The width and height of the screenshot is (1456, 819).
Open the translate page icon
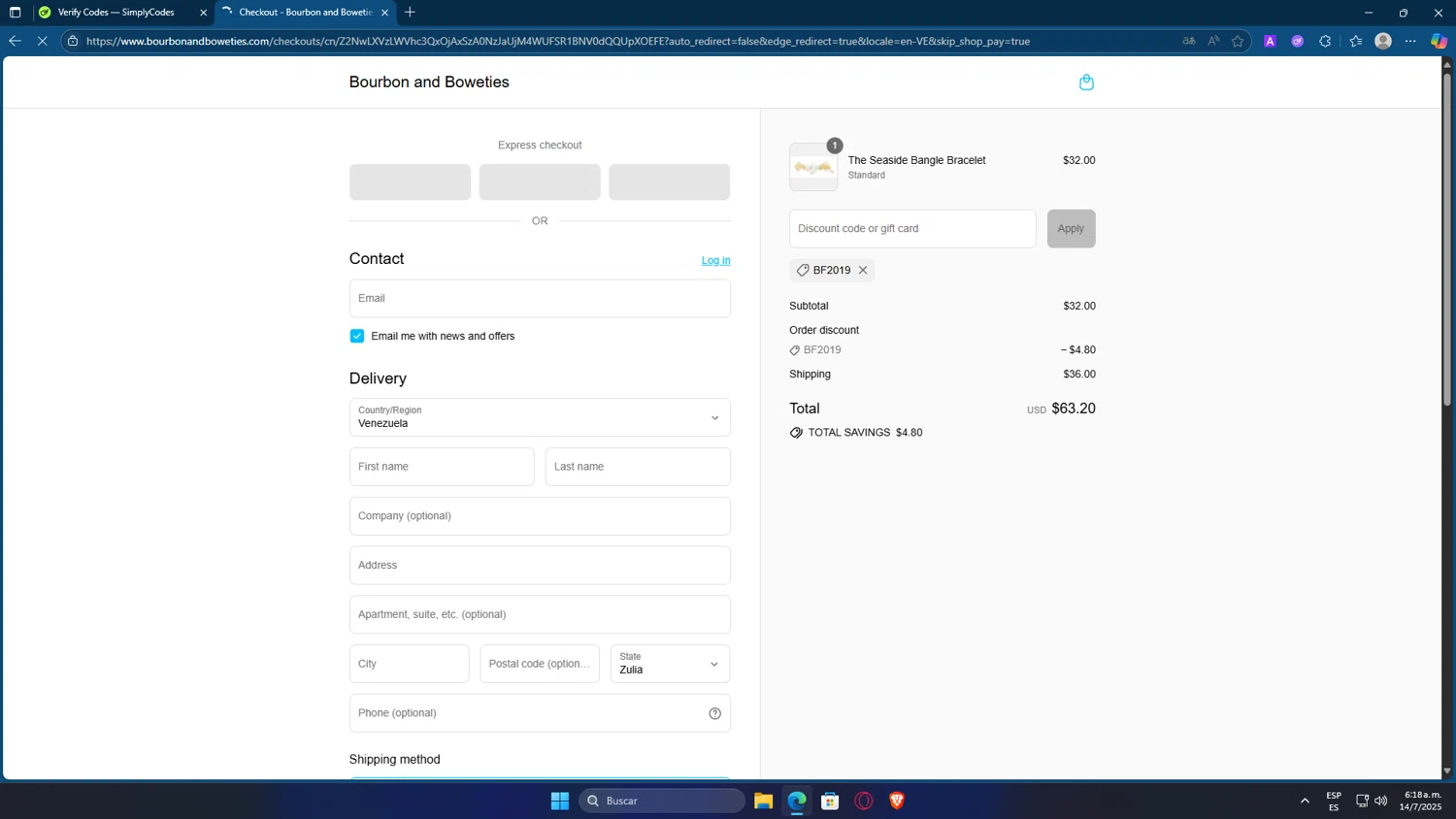pos(1189,41)
